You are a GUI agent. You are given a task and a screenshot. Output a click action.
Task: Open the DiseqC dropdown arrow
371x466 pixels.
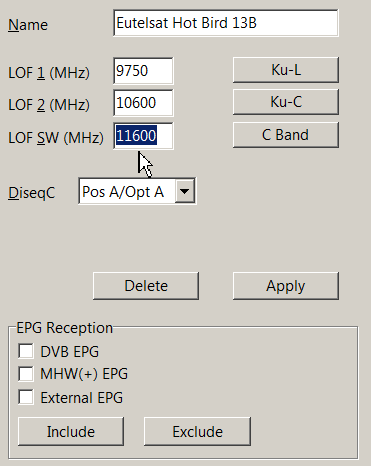(x=185, y=191)
